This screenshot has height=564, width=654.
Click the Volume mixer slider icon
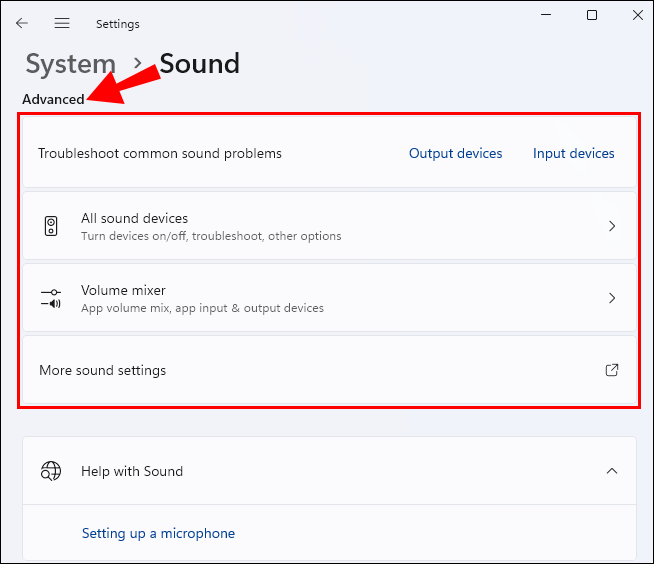click(51, 298)
